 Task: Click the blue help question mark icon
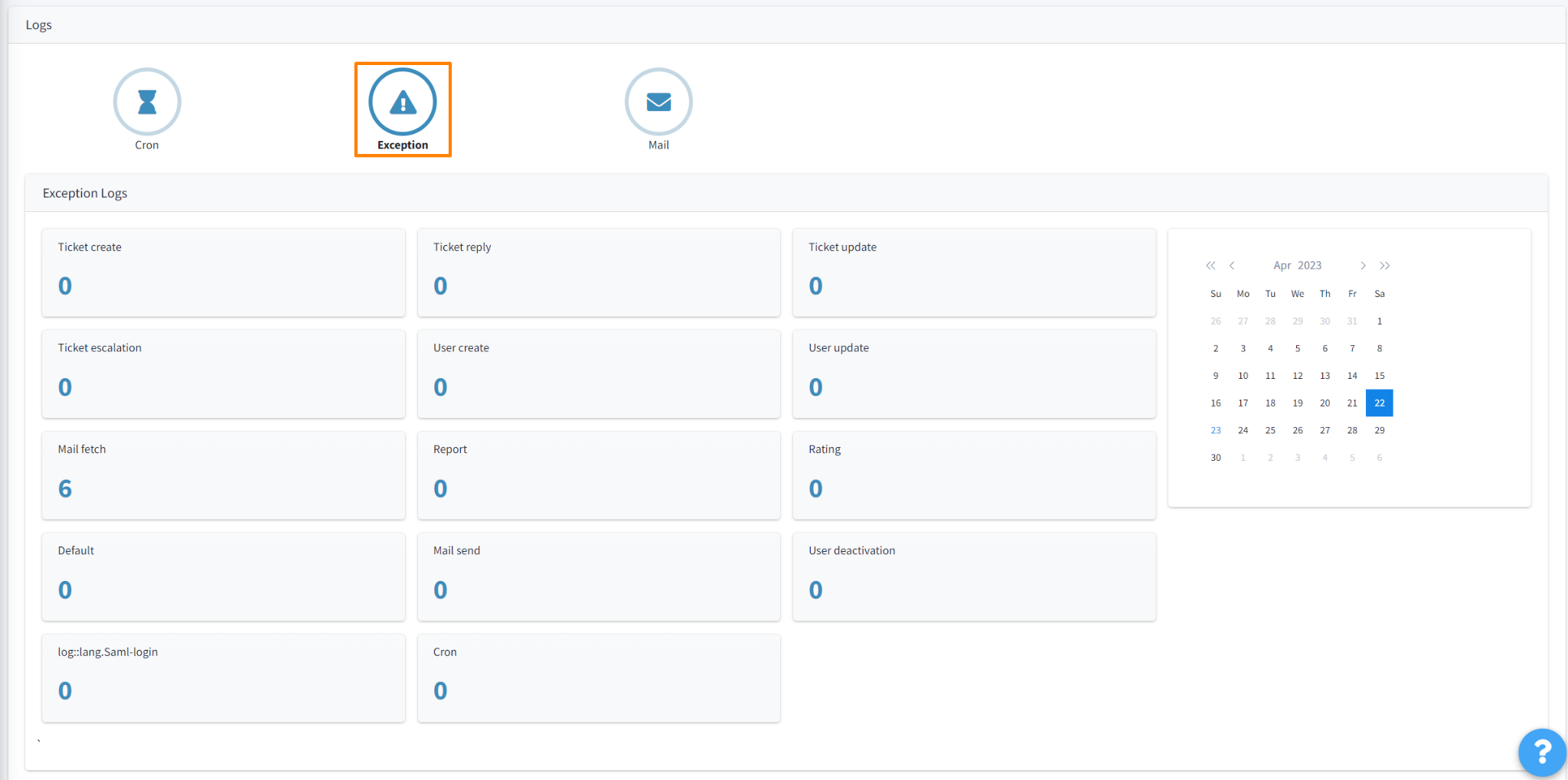[x=1541, y=752]
